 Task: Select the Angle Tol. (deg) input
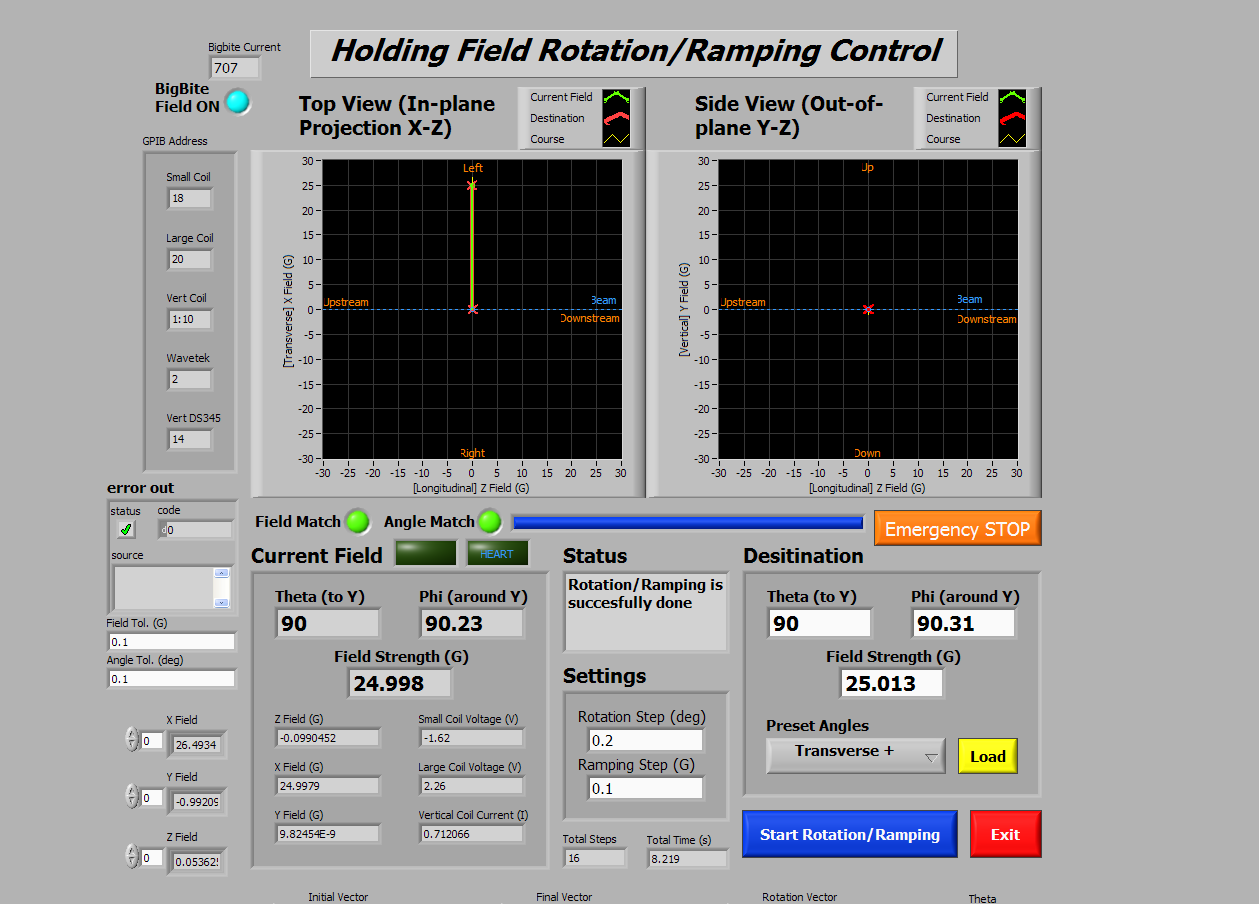tap(172, 679)
